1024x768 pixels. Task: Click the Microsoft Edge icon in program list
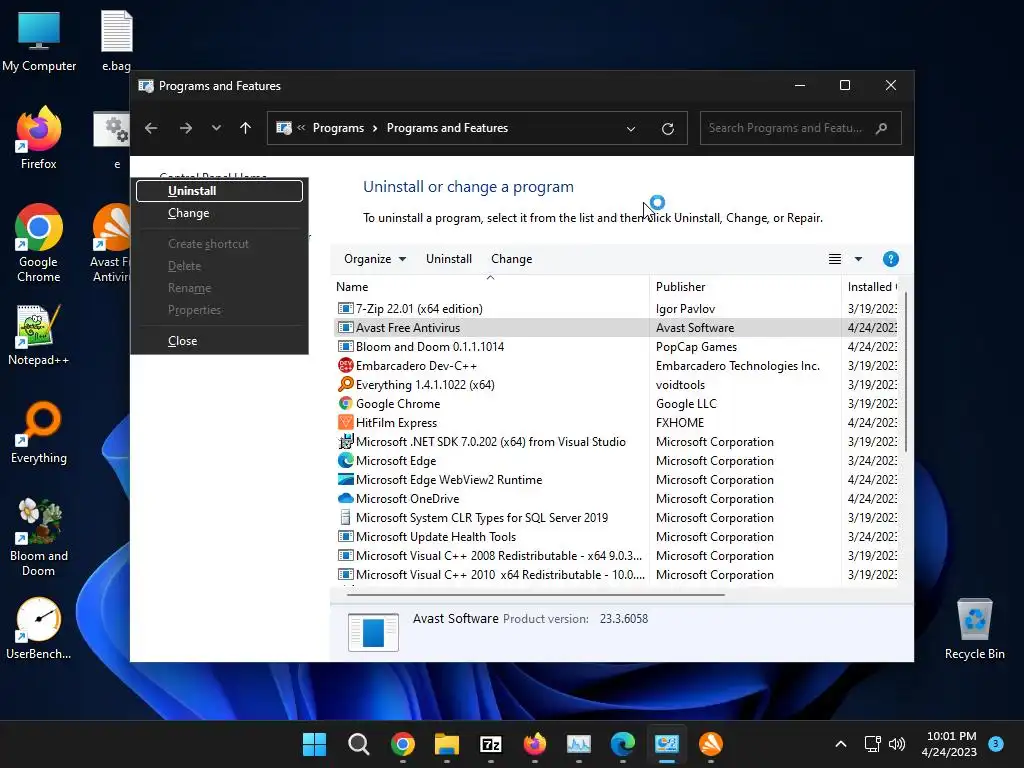coord(345,460)
